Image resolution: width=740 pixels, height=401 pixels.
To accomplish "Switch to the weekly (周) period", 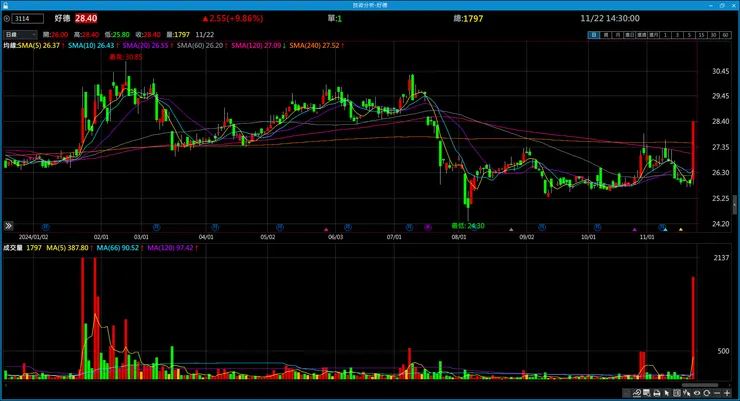I will point(605,35).
